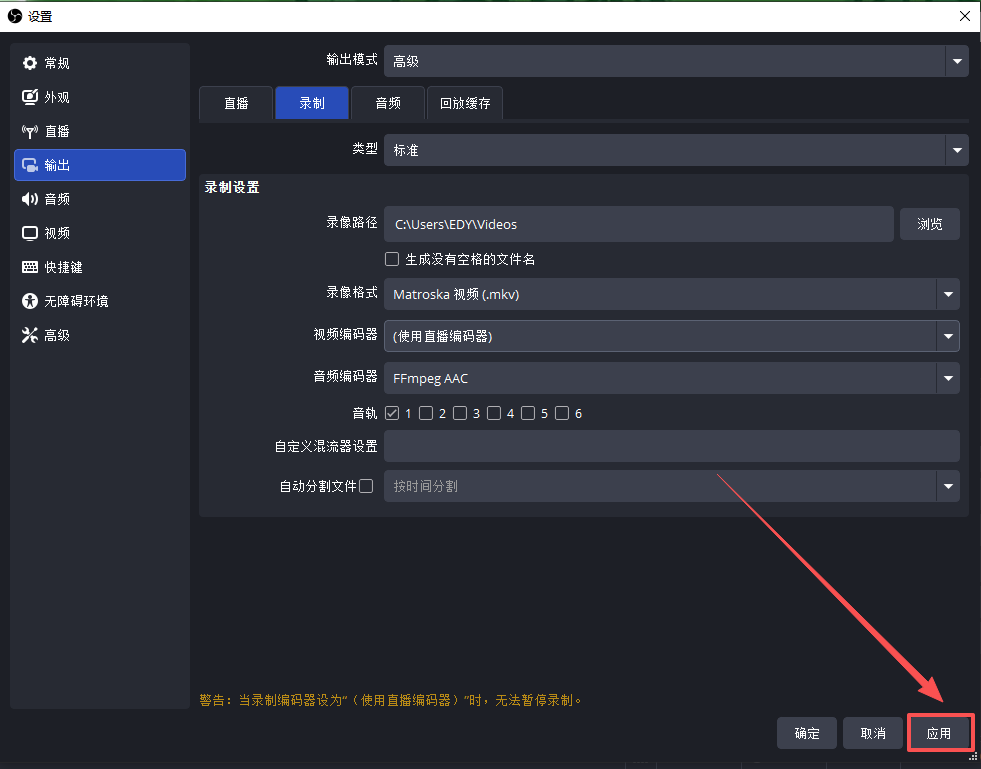This screenshot has height=769, width=981.
Task: Select the 视频 monitor icon in sidebar
Action: (x=30, y=233)
